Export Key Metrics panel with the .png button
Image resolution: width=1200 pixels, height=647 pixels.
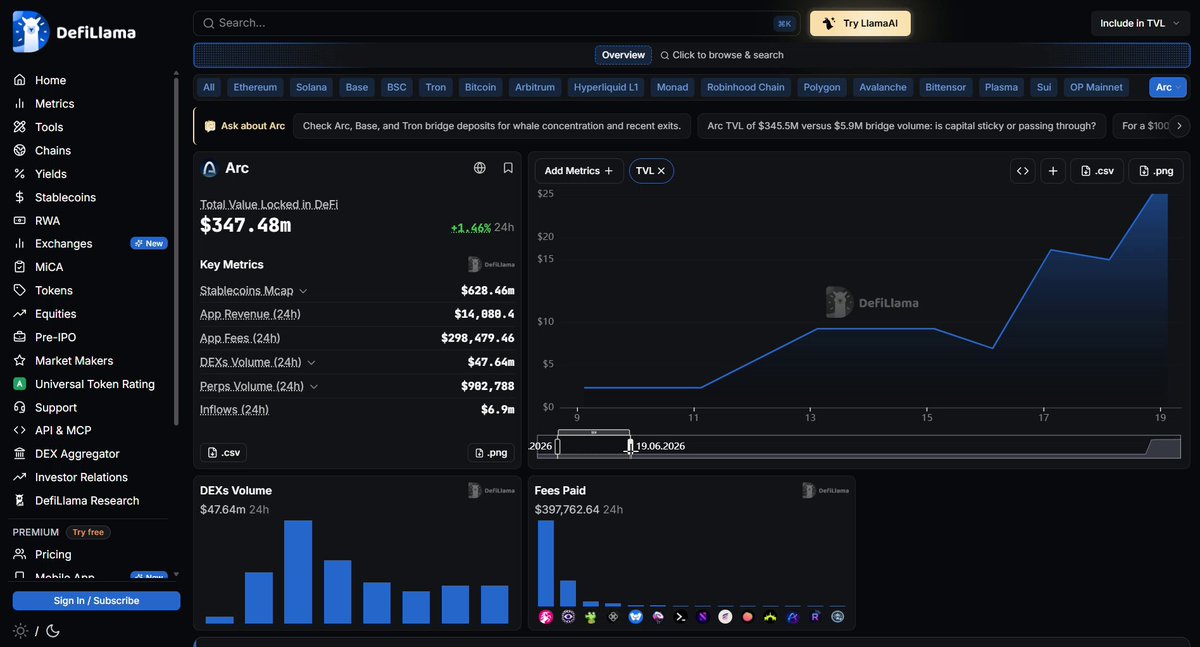point(491,453)
